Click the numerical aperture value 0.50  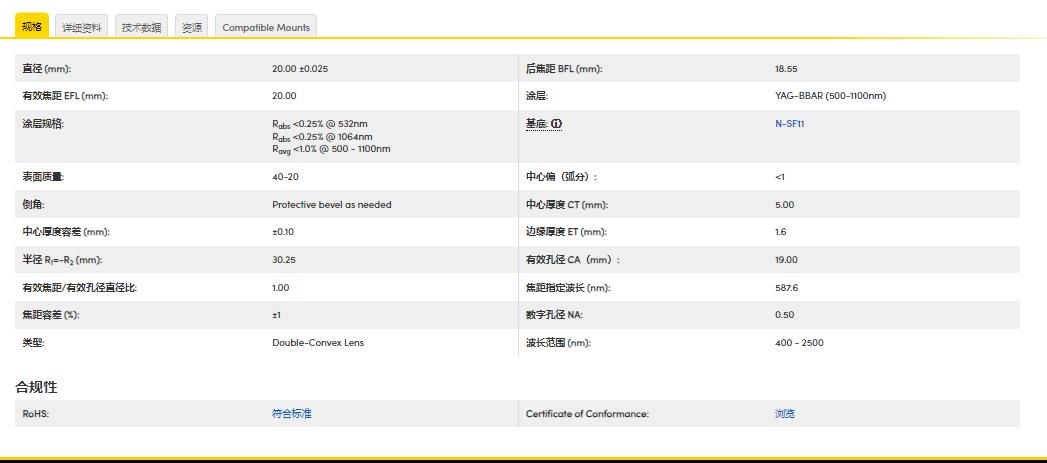click(784, 315)
